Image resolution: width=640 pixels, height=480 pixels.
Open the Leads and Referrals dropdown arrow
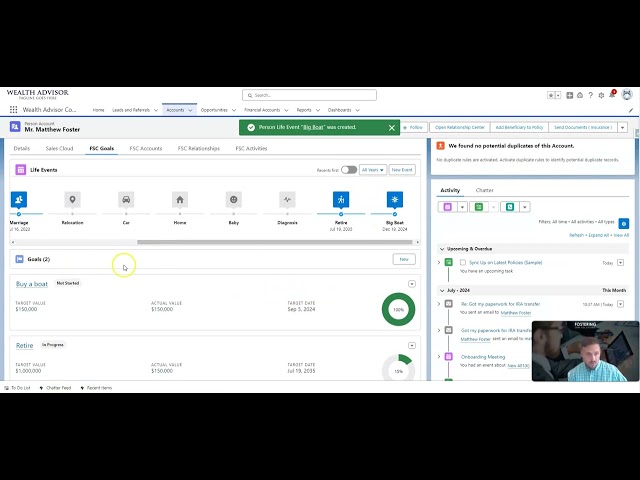click(156, 110)
